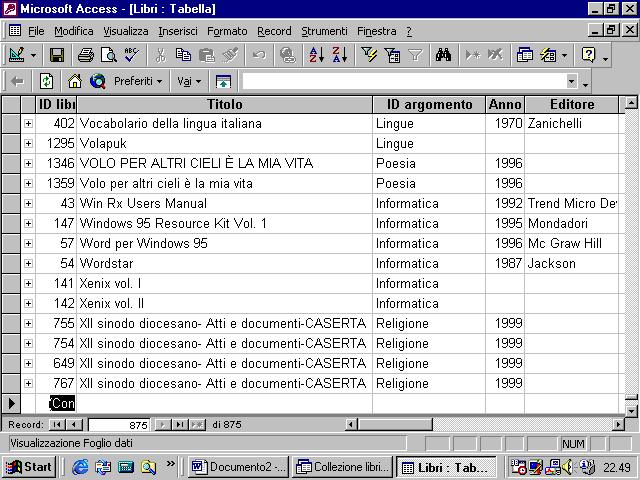Open the address box dropdown arrow

(x=572, y=81)
